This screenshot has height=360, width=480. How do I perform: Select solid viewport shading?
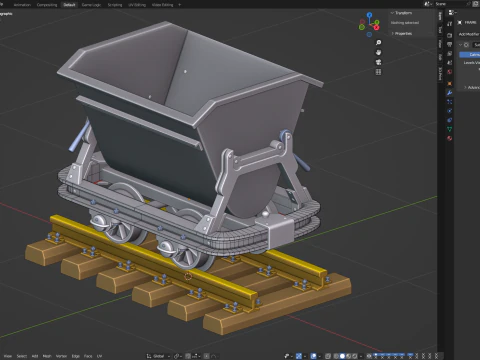(x=342, y=356)
